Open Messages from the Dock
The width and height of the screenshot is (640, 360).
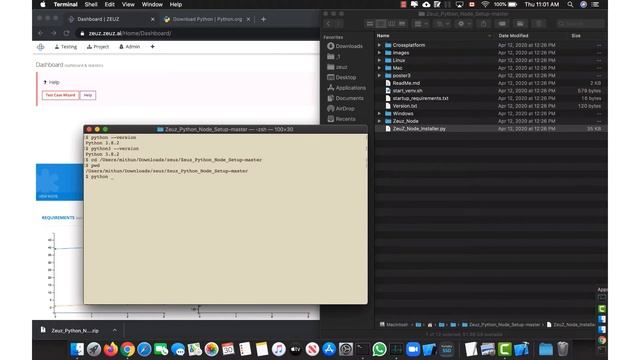pyautogui.click(x=178, y=349)
